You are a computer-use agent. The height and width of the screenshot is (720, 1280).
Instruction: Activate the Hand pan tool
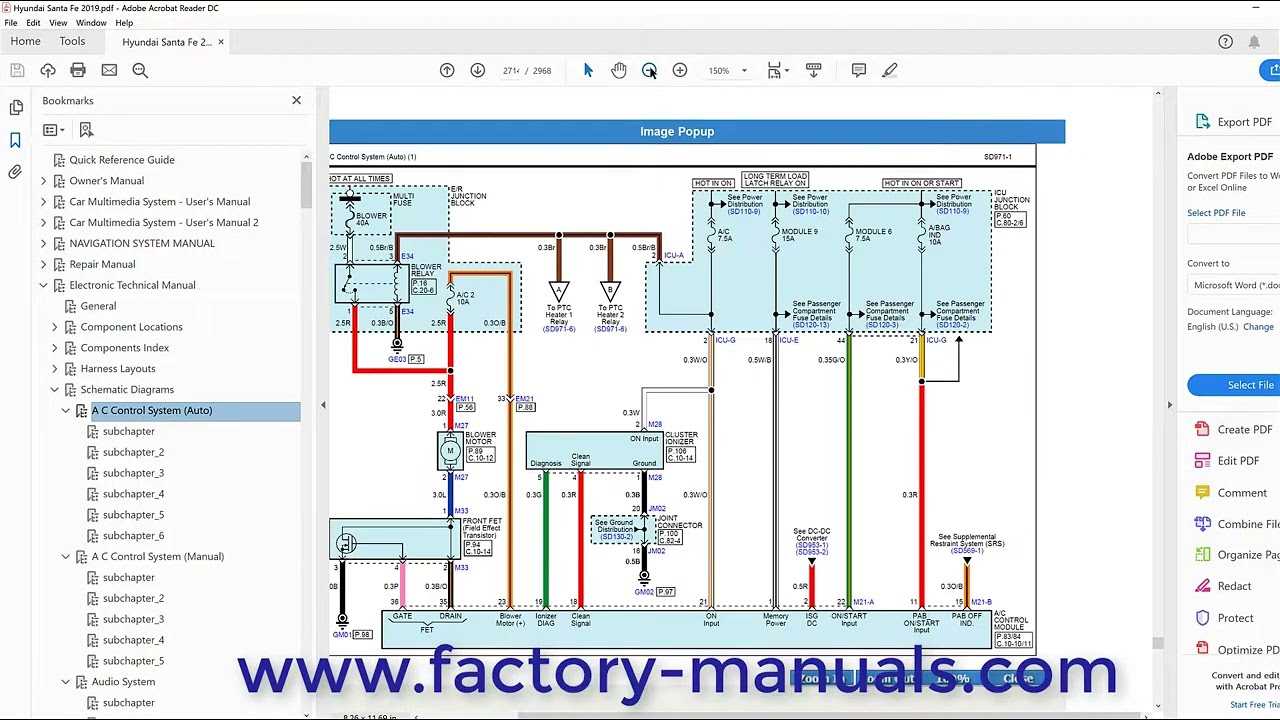619,70
